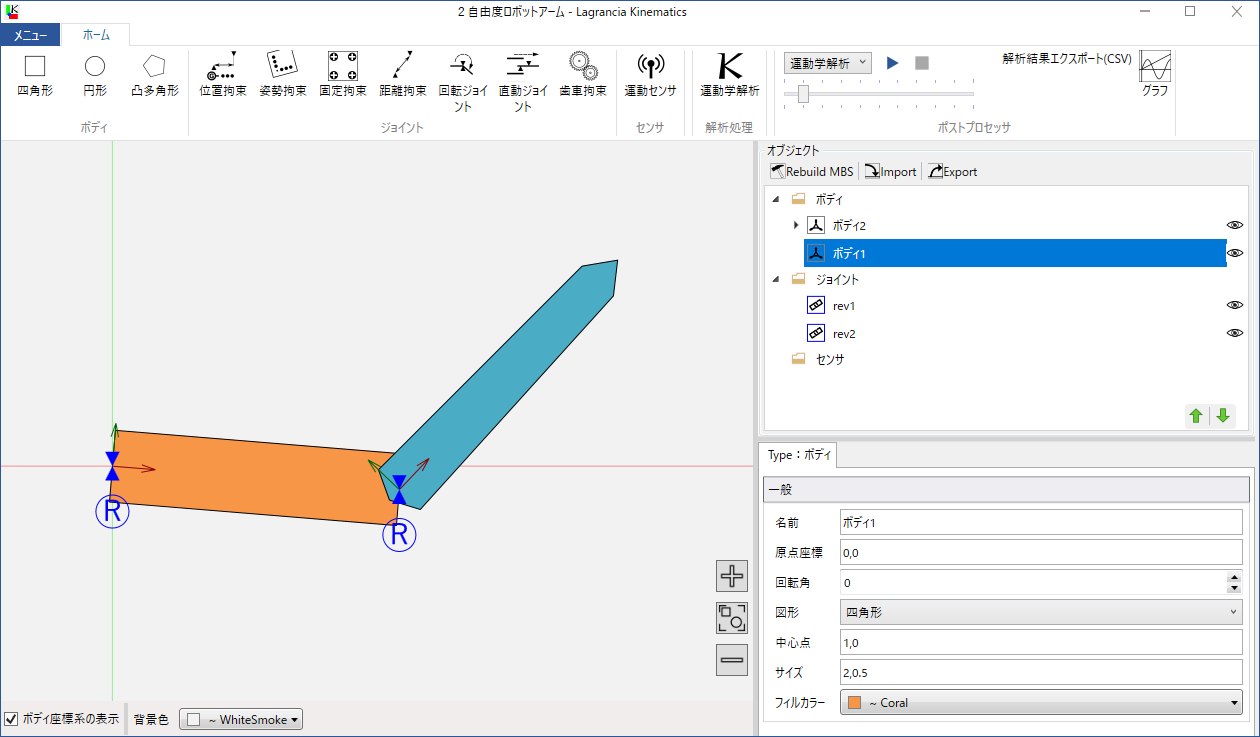Image resolution: width=1260 pixels, height=737 pixels.
Task: Toggle visibility of rev1 joint
Action: click(1235, 305)
